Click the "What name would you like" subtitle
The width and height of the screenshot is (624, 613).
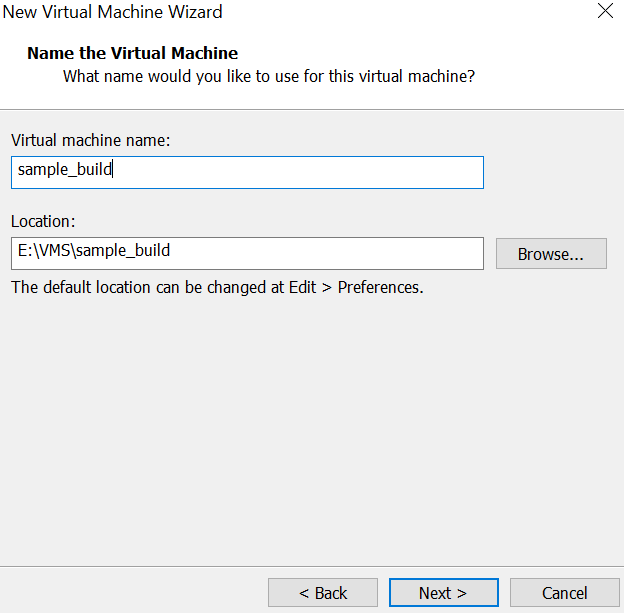(x=268, y=76)
